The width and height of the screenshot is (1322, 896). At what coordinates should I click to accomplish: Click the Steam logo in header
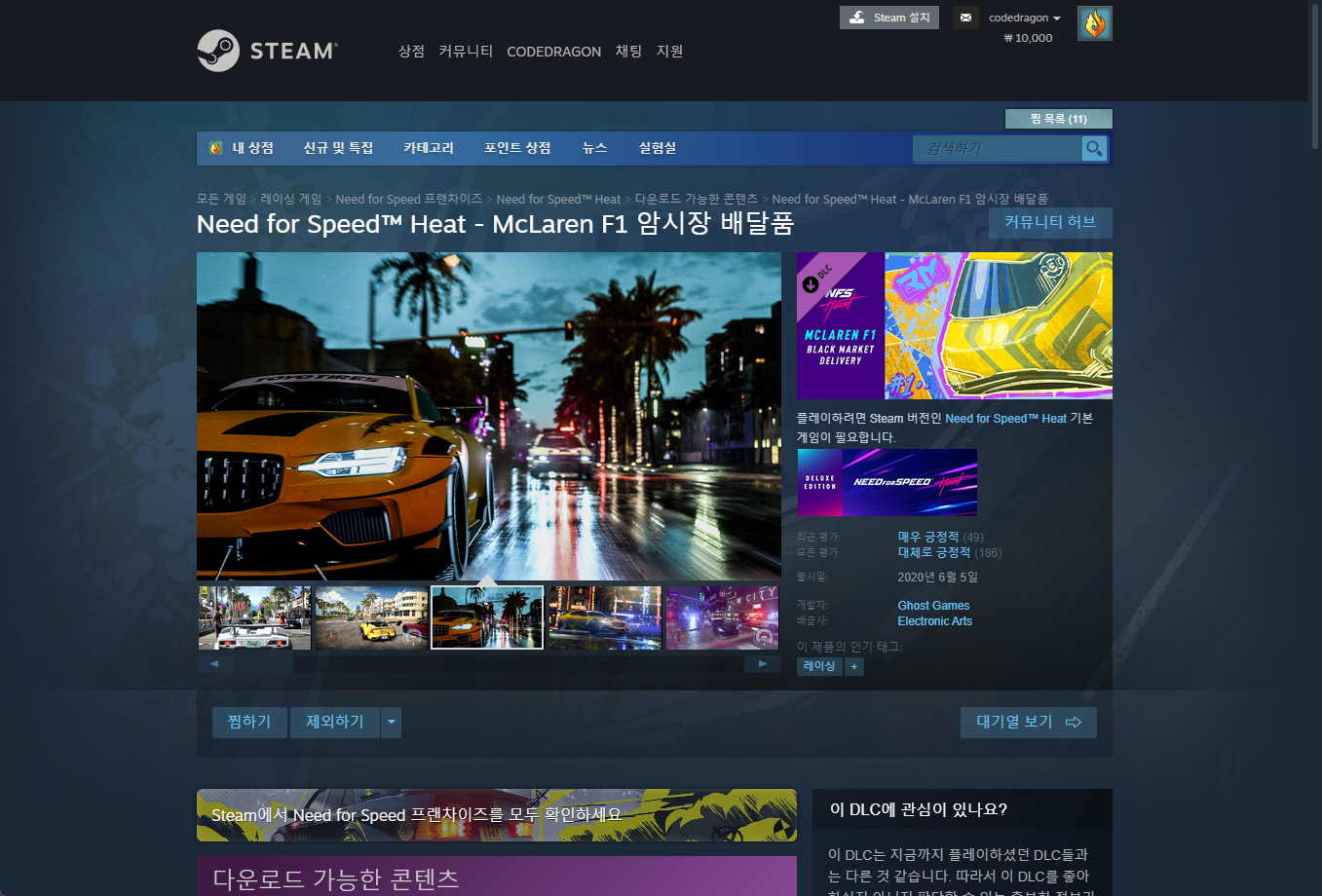tap(267, 51)
